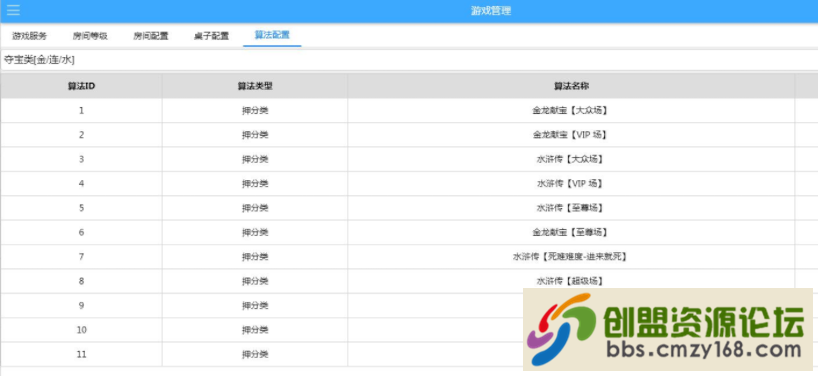
Task: Click 押分类 type in row 4
Action: point(255,184)
